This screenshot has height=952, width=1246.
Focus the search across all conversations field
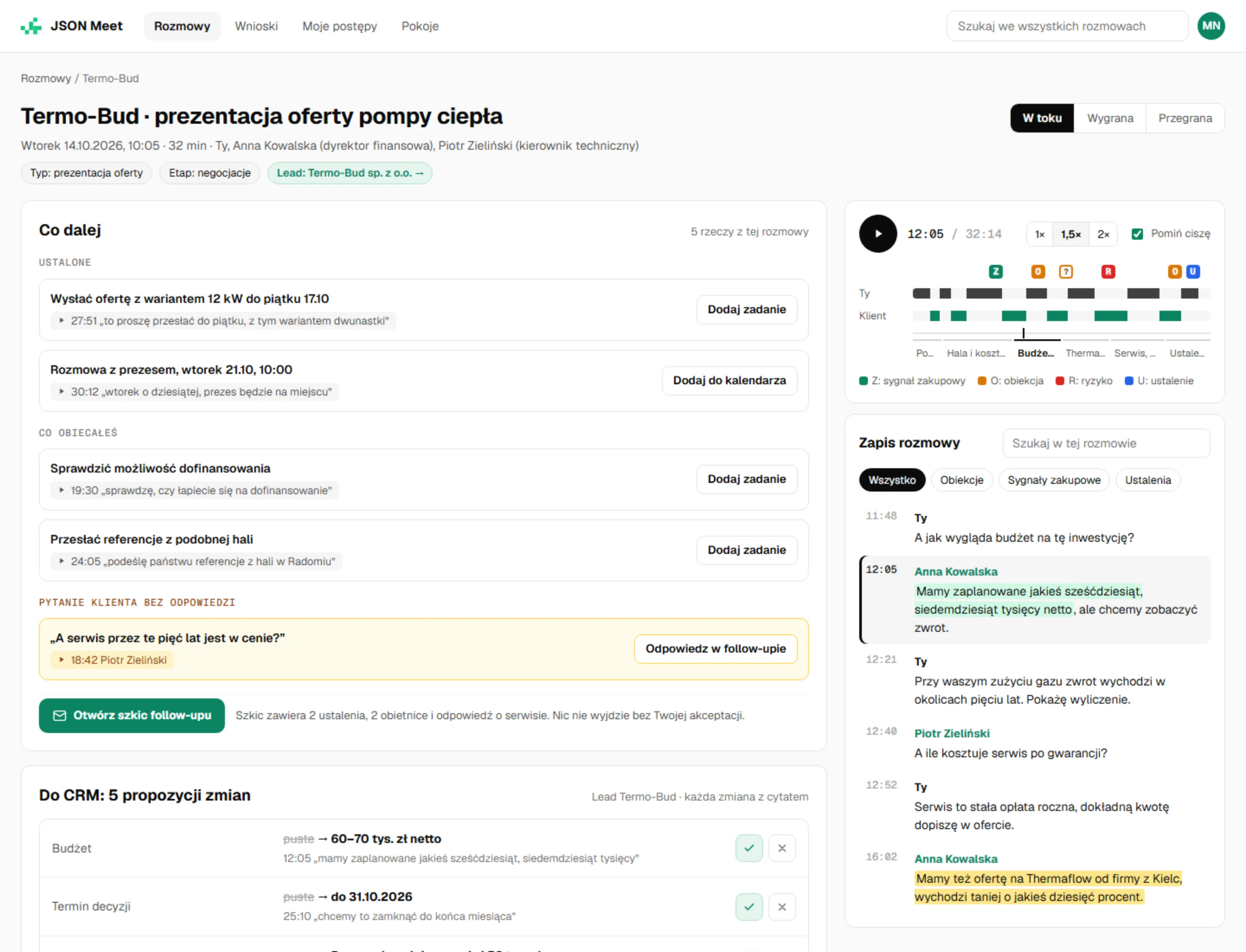(1067, 26)
